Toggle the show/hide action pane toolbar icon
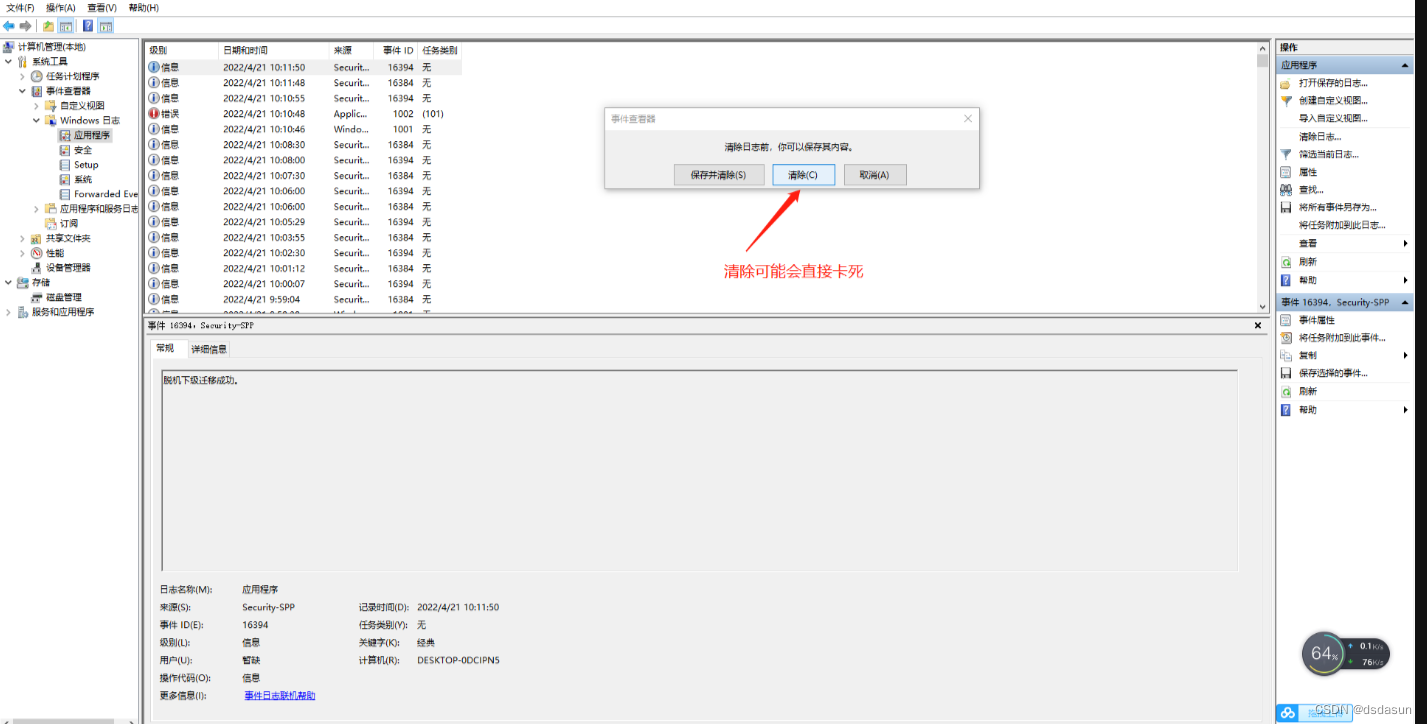This screenshot has width=1427, height=724. click(106, 26)
